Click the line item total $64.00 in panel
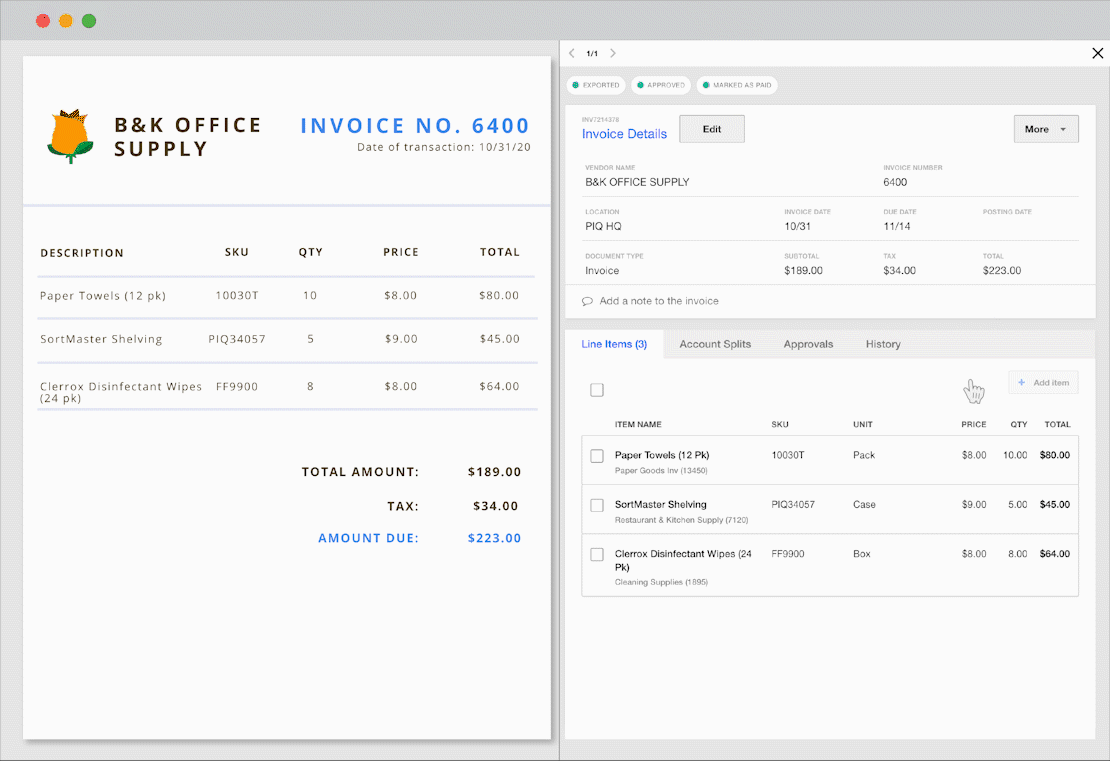Image resolution: width=1110 pixels, height=761 pixels. tap(1055, 554)
